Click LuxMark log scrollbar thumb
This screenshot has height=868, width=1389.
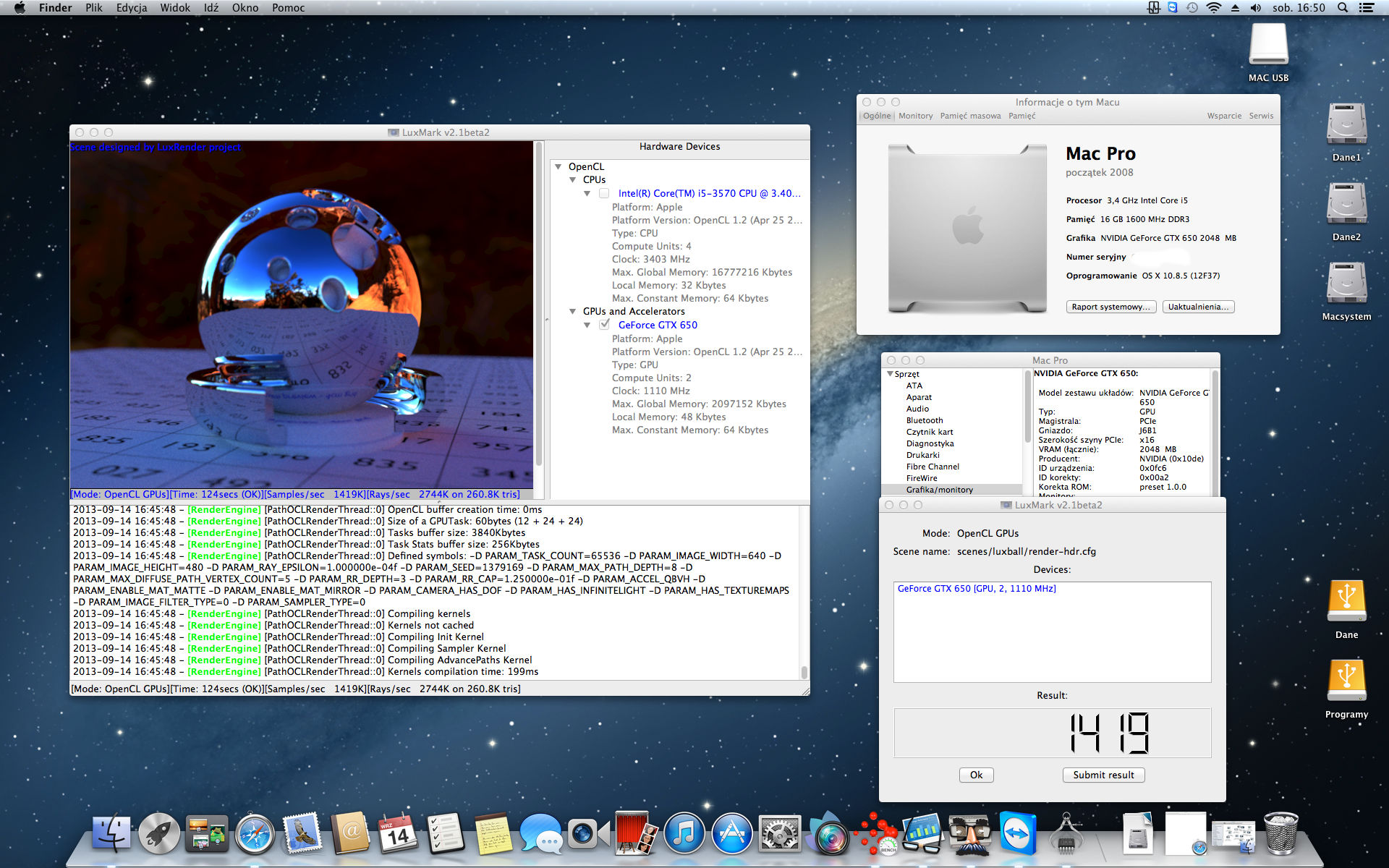(804, 671)
